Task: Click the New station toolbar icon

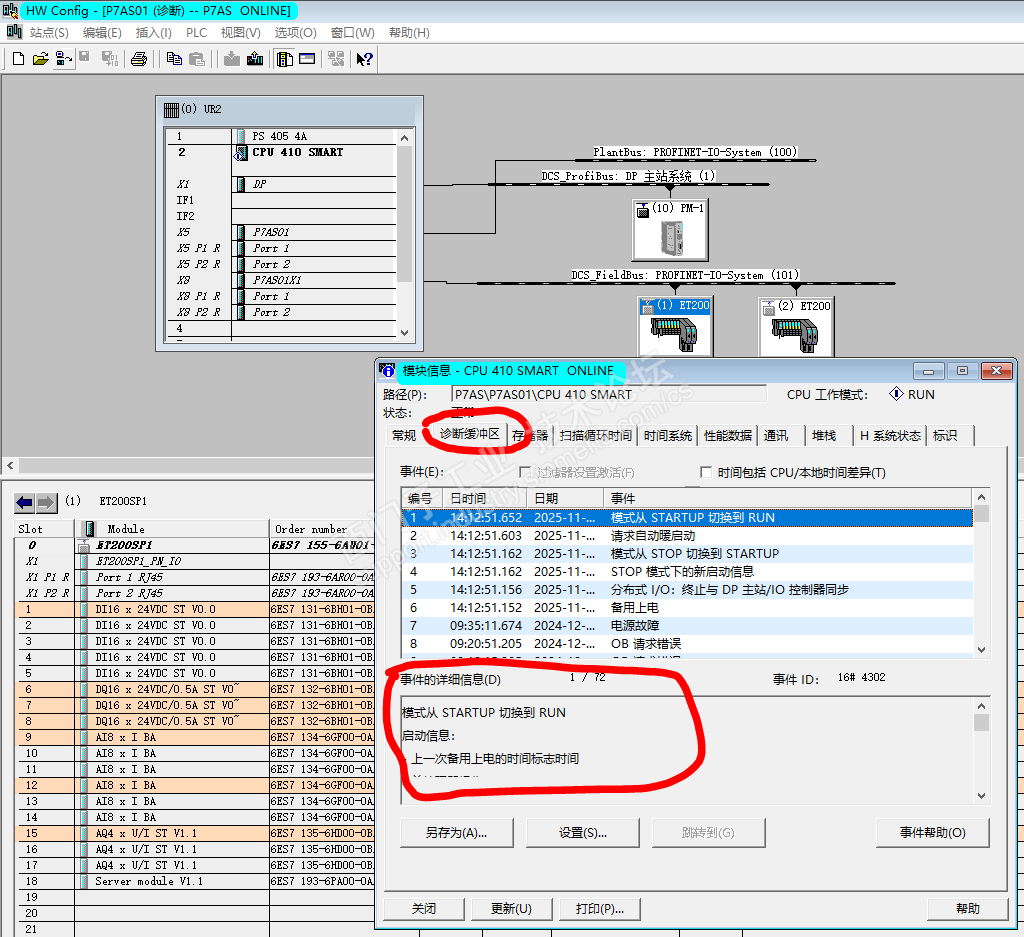Action: (x=18, y=59)
